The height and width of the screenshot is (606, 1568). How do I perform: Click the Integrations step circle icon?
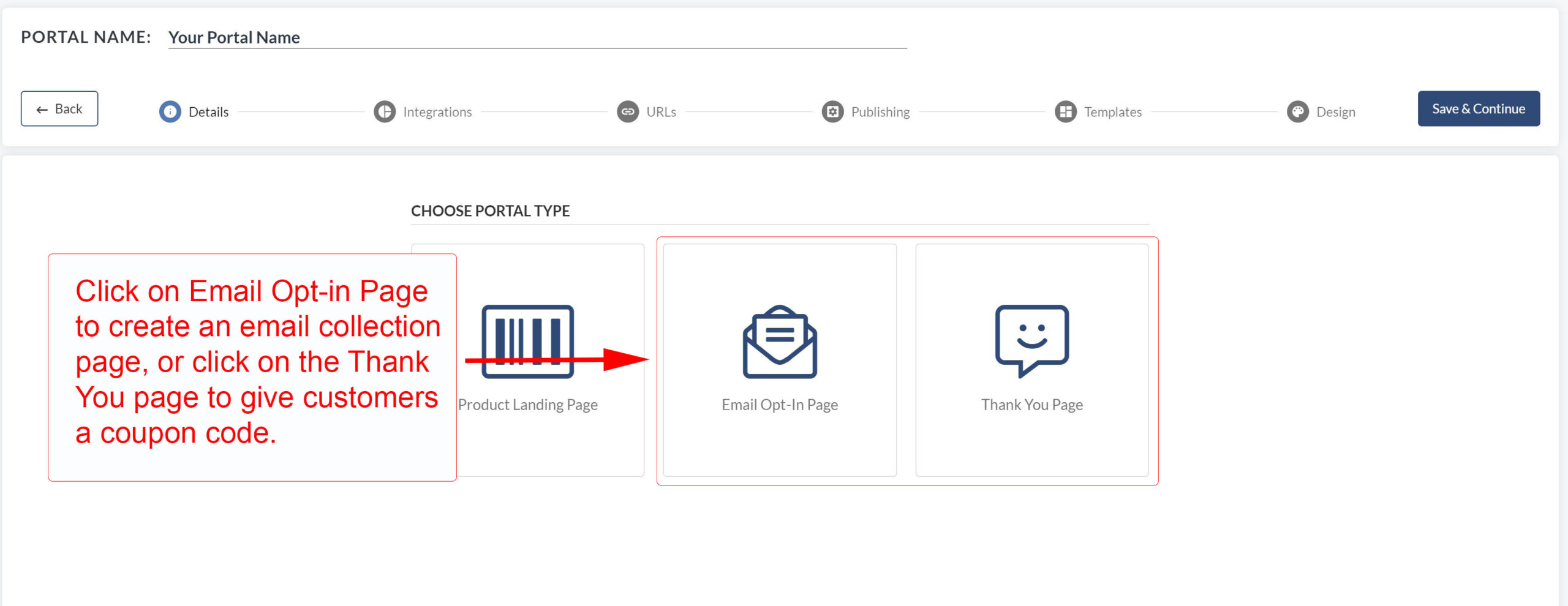point(385,111)
